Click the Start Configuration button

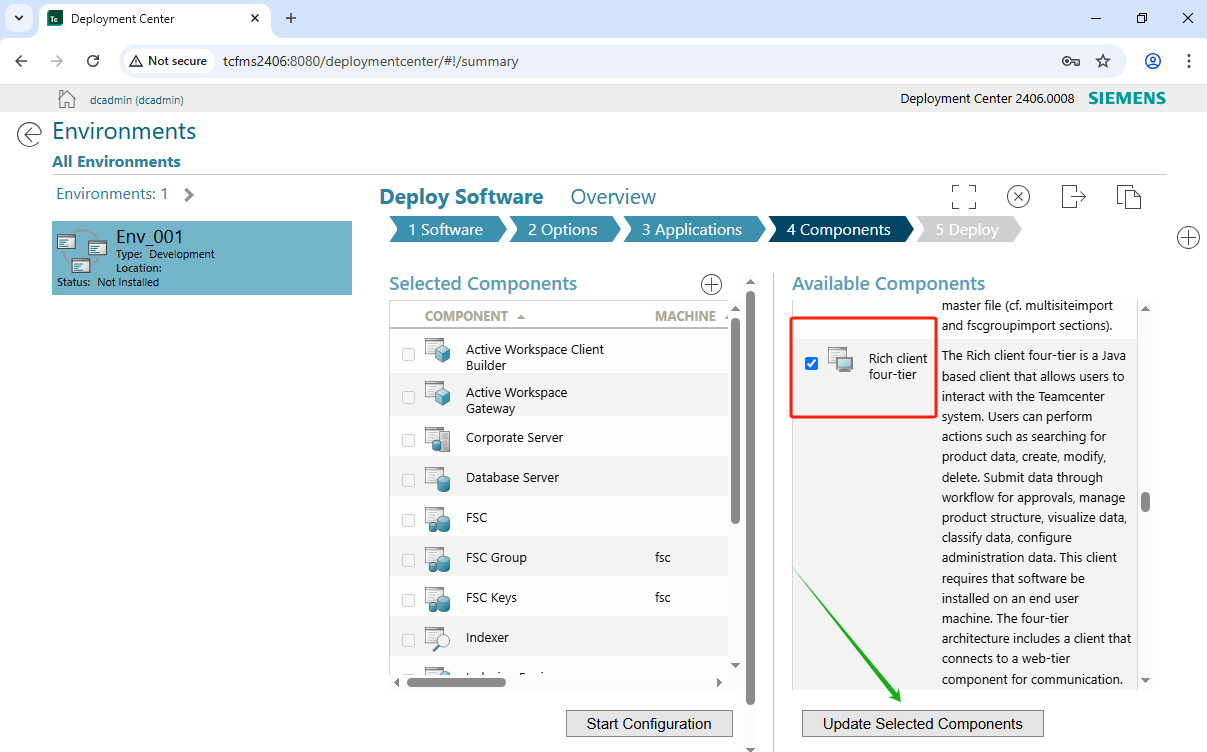point(649,724)
